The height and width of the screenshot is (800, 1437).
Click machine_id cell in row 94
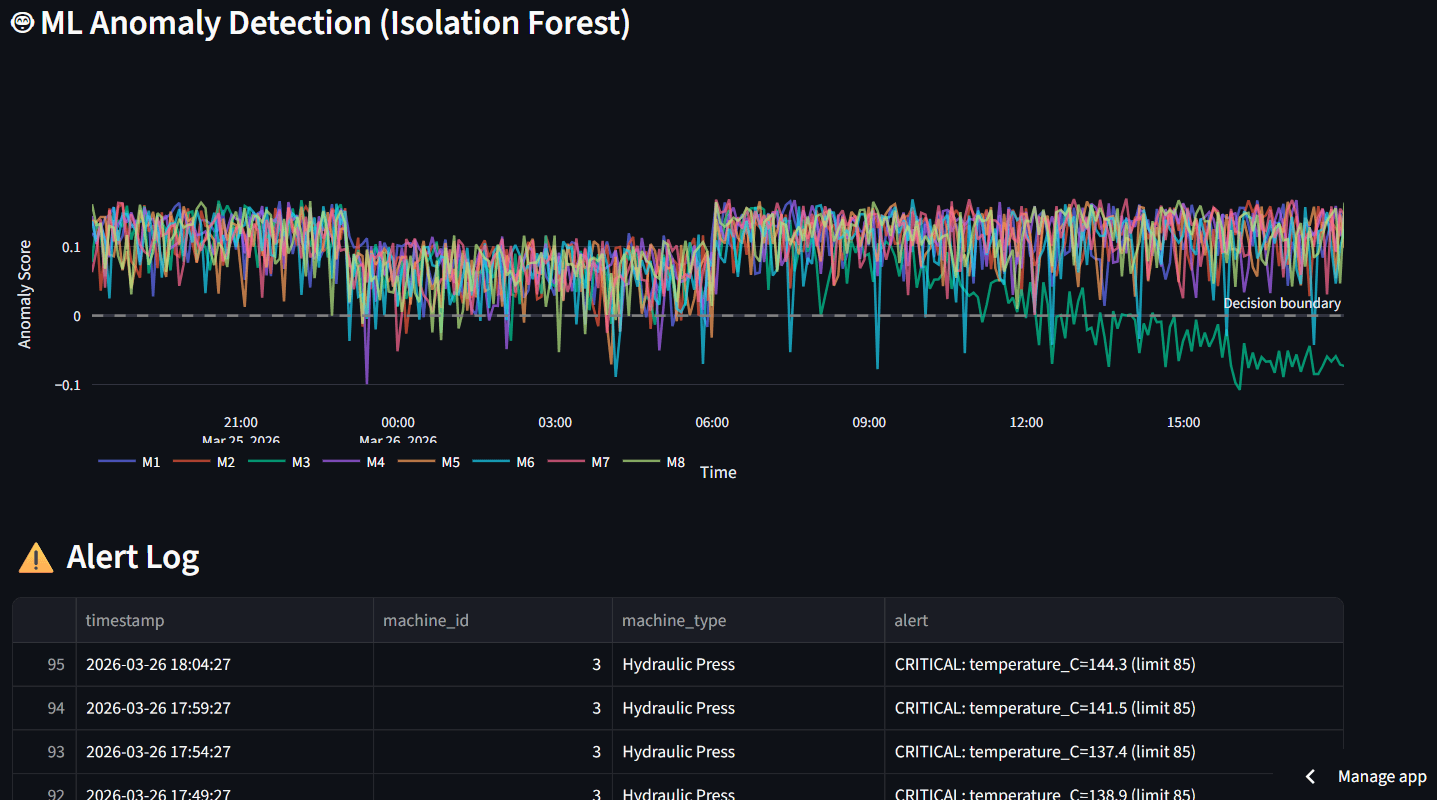pyautogui.click(x=493, y=708)
